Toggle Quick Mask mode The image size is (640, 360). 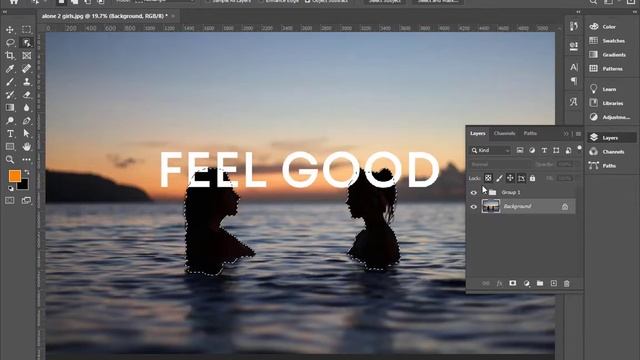[10, 200]
